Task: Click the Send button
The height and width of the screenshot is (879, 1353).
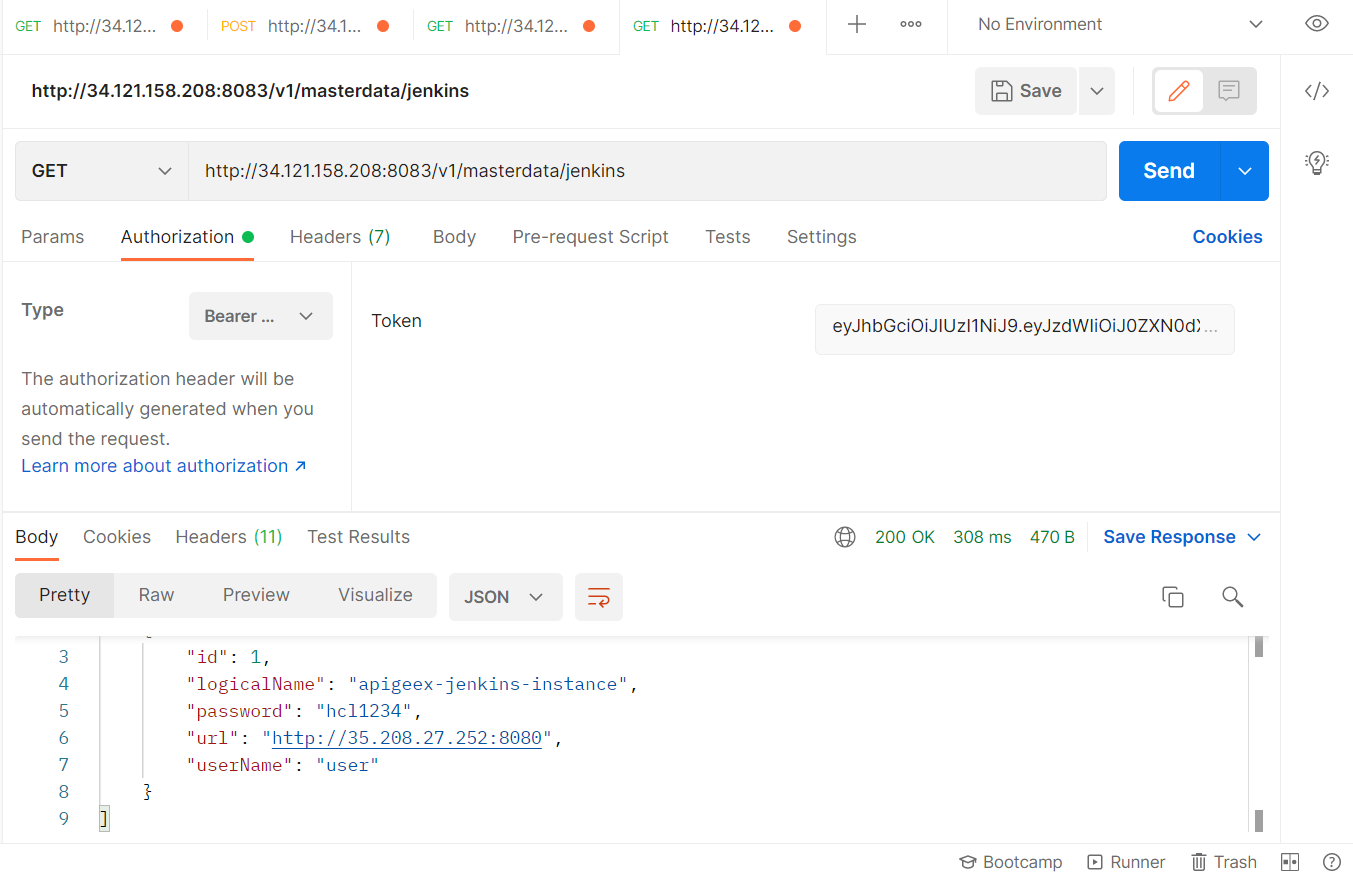Action: point(1169,171)
